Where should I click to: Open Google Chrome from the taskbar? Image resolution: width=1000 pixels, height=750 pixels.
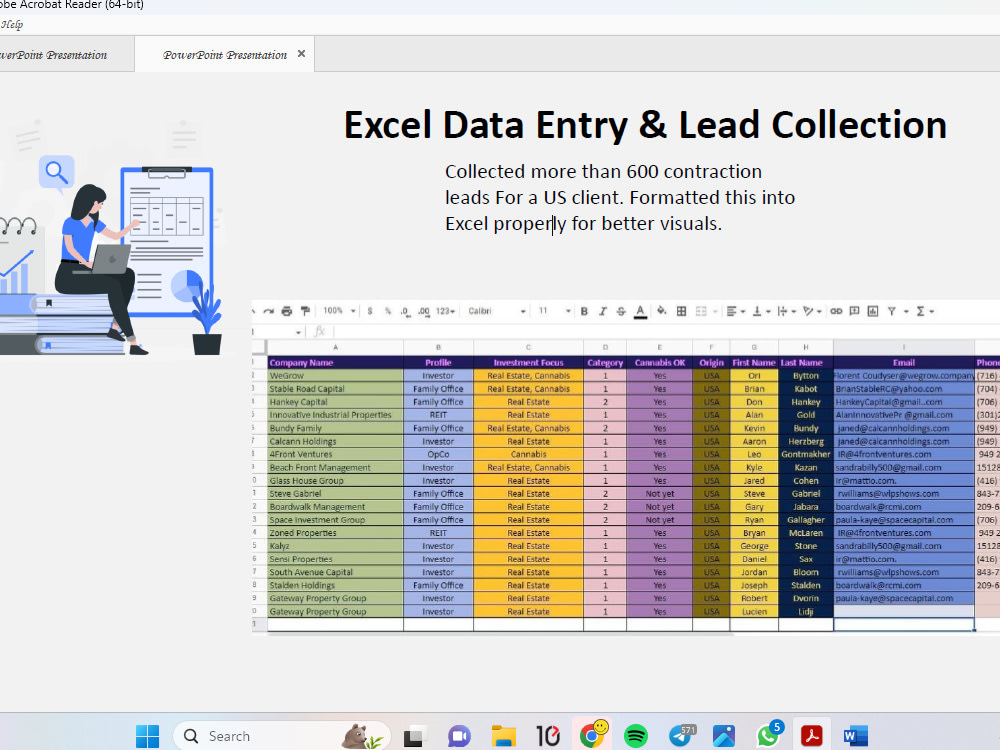[593, 735]
